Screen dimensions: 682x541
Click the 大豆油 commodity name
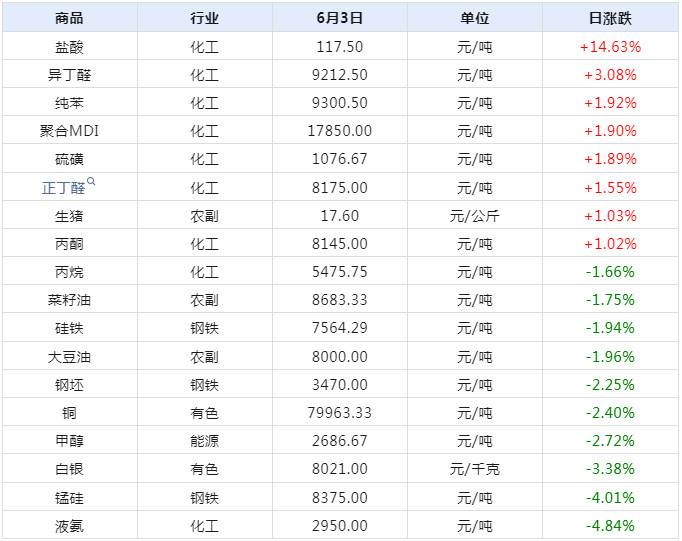pos(70,356)
